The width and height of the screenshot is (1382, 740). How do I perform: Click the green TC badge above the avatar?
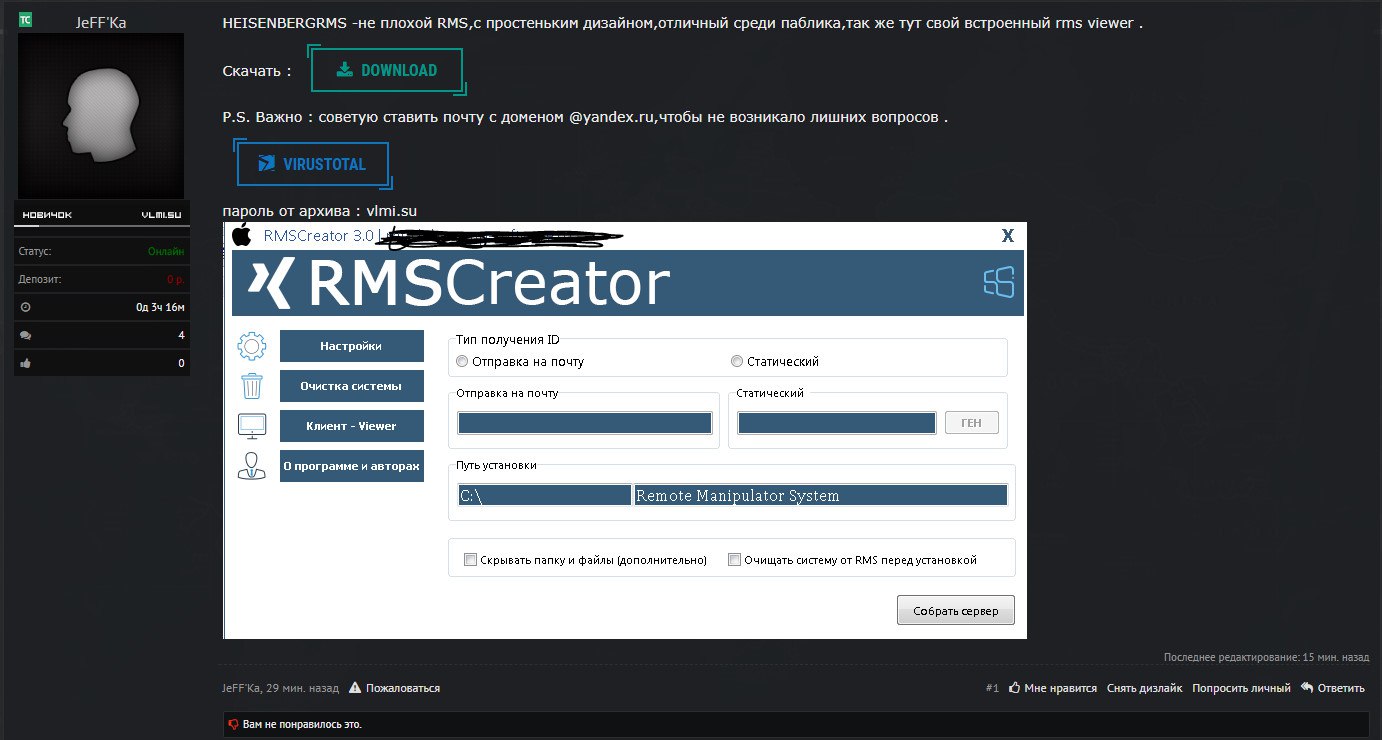coord(25,20)
